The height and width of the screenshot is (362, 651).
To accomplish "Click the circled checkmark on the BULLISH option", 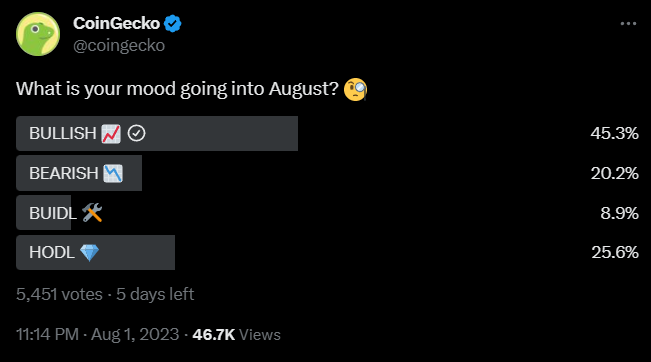I will (136, 134).
